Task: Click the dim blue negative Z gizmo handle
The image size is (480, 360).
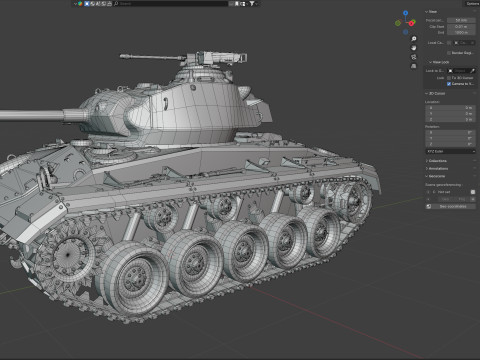Action: 405,32
